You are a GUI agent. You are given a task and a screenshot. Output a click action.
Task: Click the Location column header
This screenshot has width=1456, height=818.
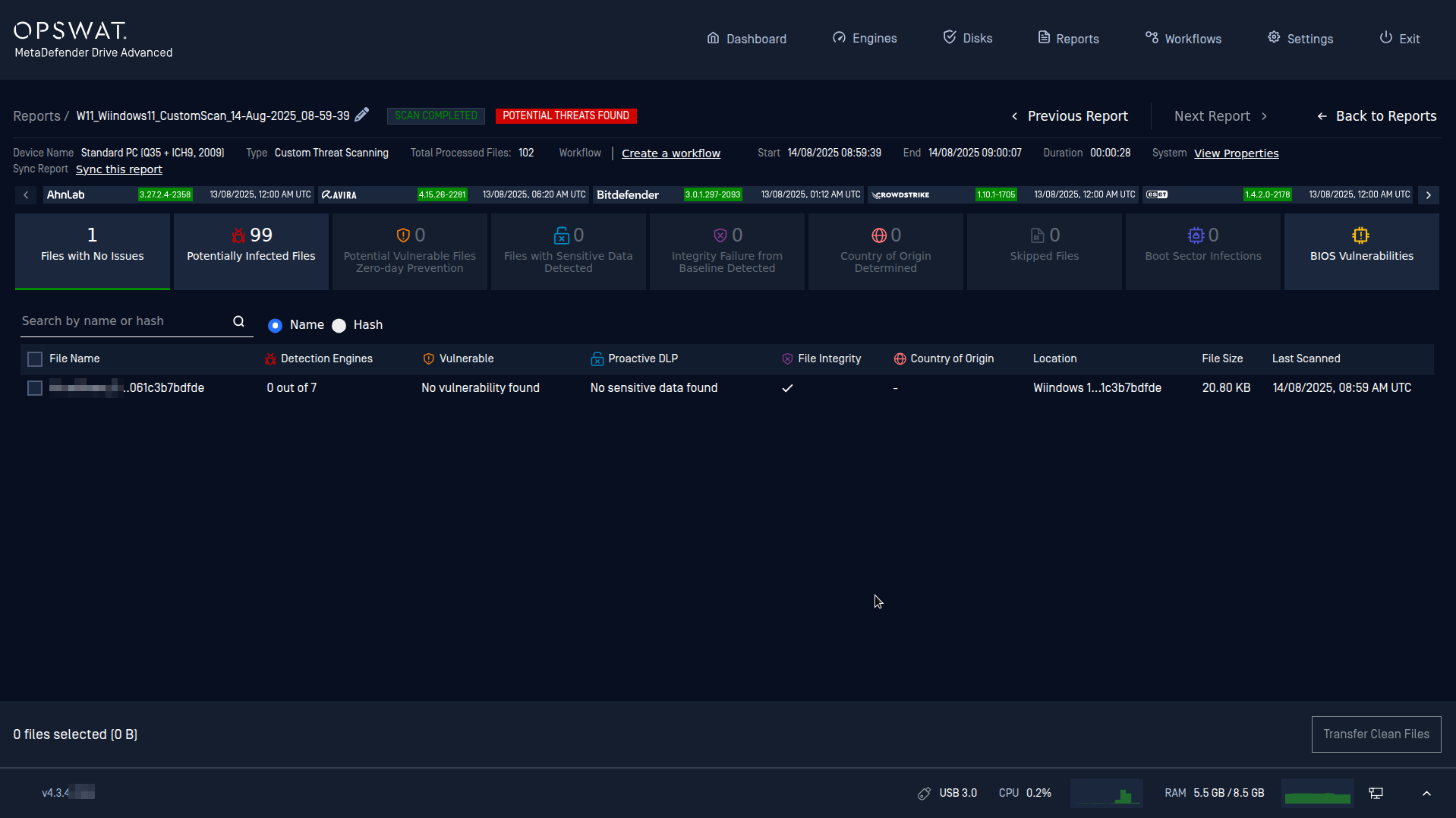[1054, 358]
